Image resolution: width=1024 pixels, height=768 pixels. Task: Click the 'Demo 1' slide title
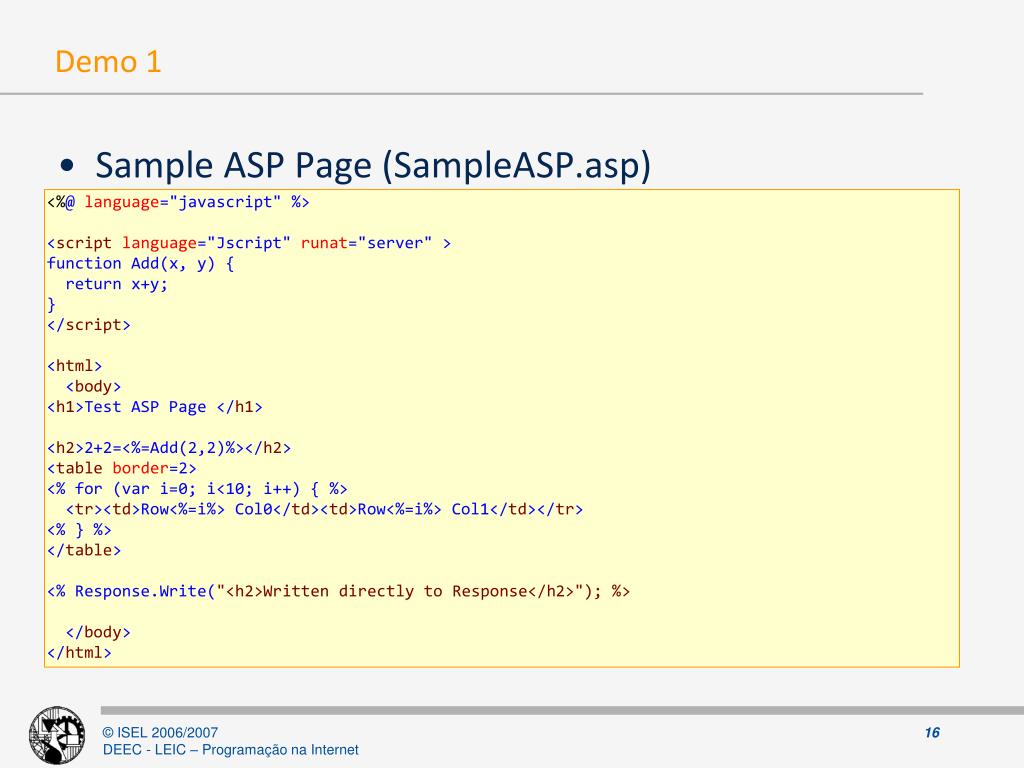108,62
